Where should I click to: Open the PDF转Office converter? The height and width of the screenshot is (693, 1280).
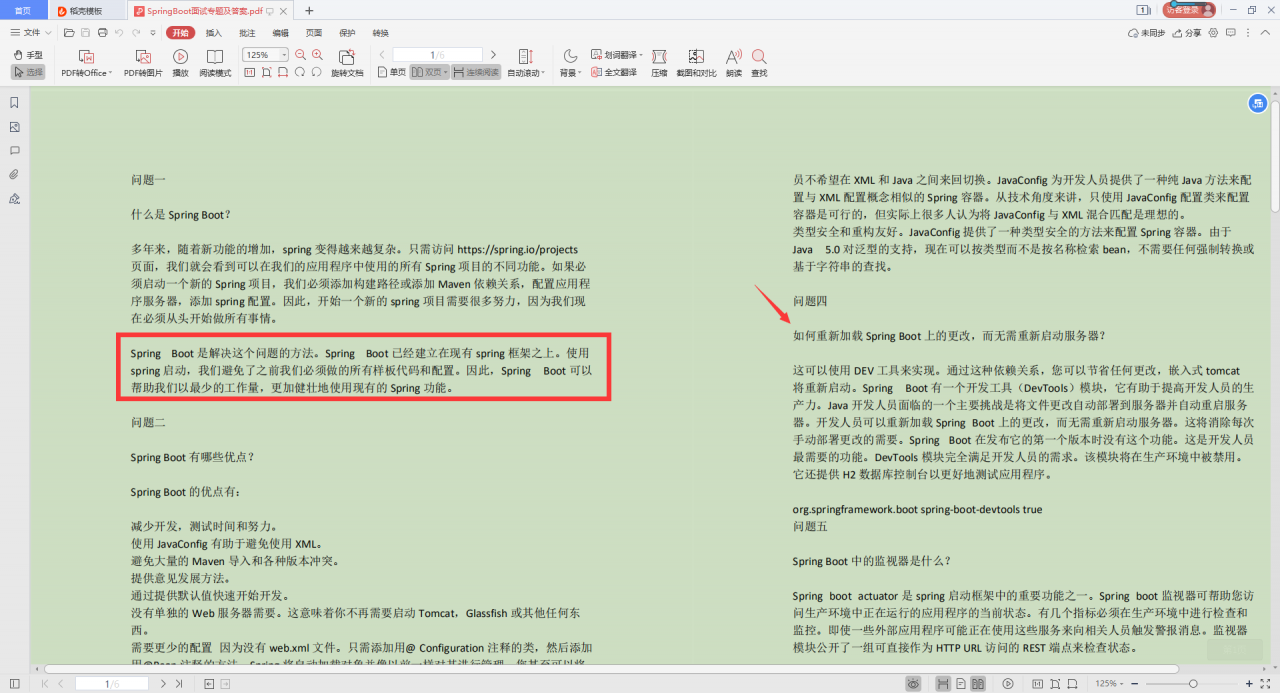coord(85,63)
